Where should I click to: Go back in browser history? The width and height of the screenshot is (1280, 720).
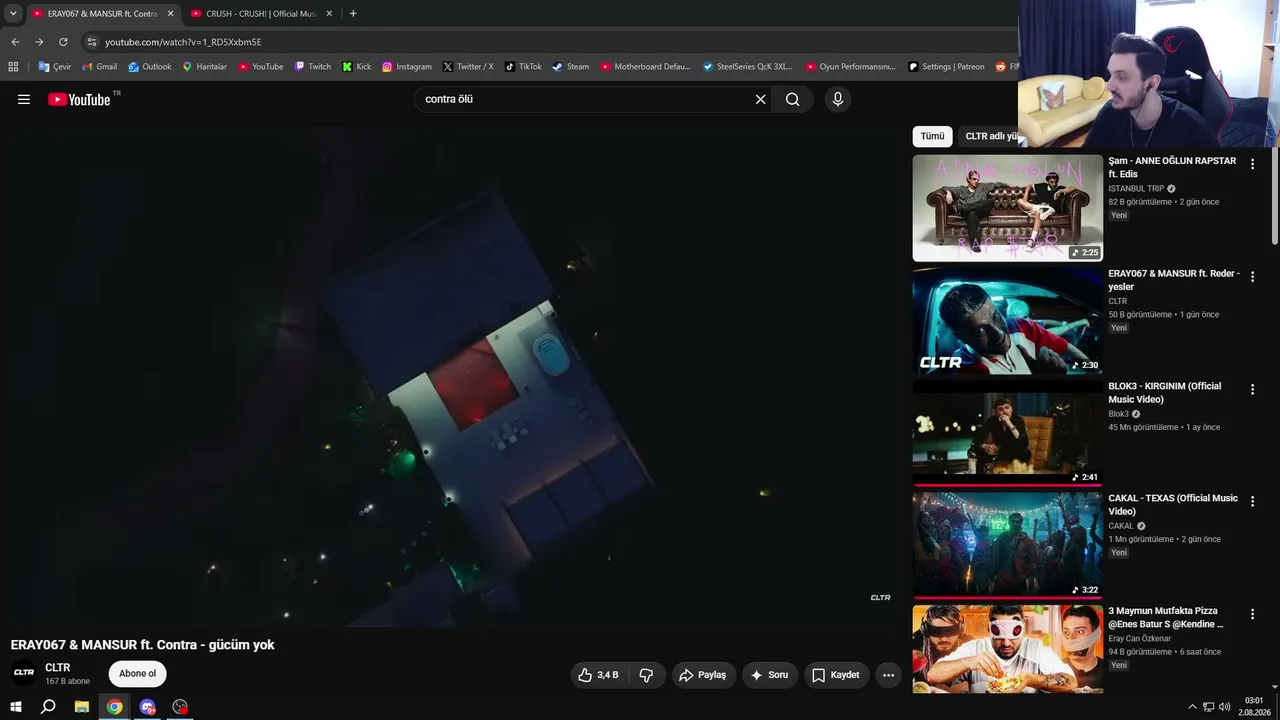(x=15, y=42)
